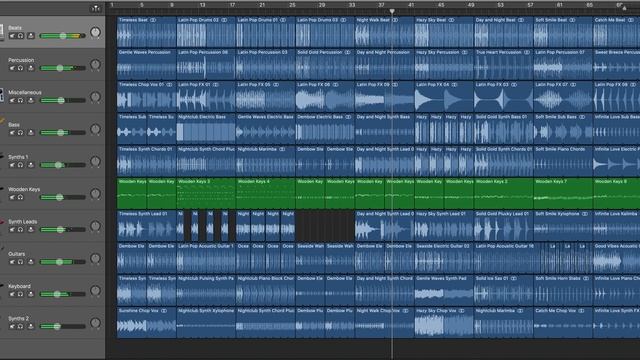Image resolution: width=640 pixels, height=360 pixels.
Task: Select the Soft Smile Xylophone region
Action: click(563, 225)
